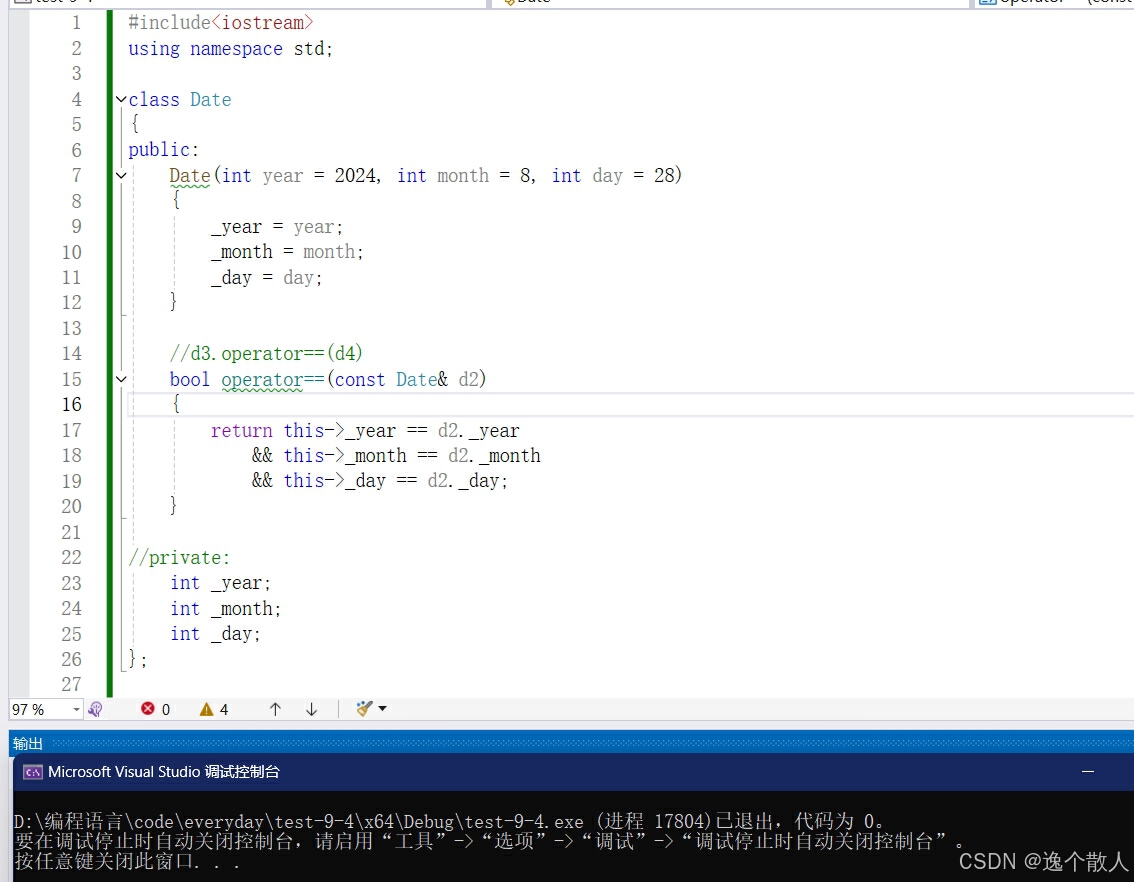The height and width of the screenshot is (882, 1134).
Task: Select the 输出 output panel tab
Action: tap(27, 743)
